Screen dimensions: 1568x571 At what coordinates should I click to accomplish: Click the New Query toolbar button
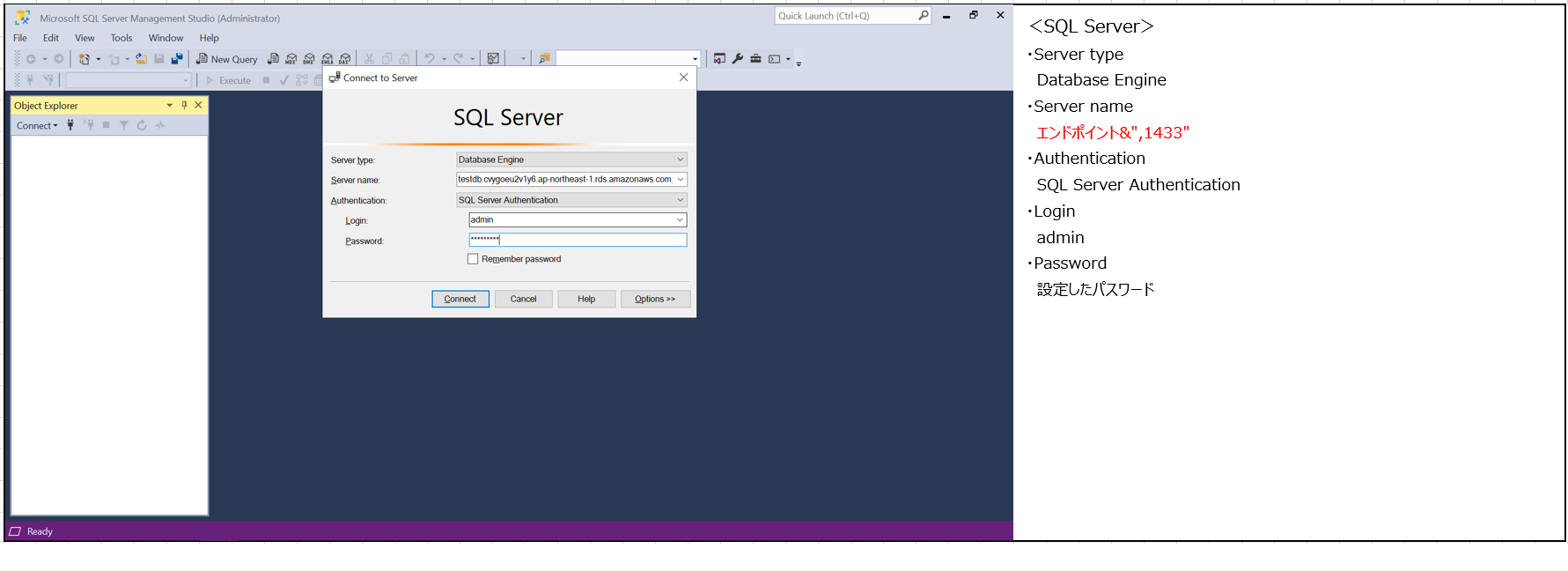[x=227, y=59]
